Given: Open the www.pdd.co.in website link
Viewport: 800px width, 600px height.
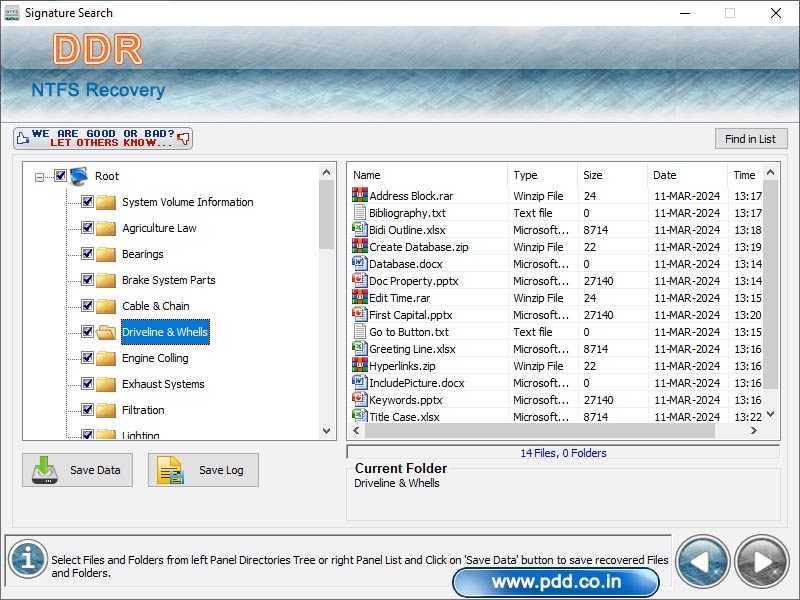Looking at the screenshot, I should pos(557,581).
